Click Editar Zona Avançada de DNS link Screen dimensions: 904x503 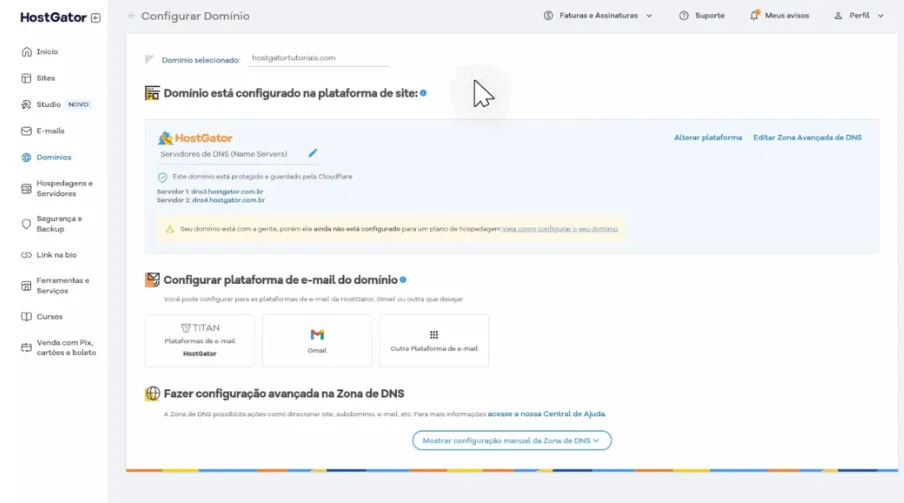point(807,137)
